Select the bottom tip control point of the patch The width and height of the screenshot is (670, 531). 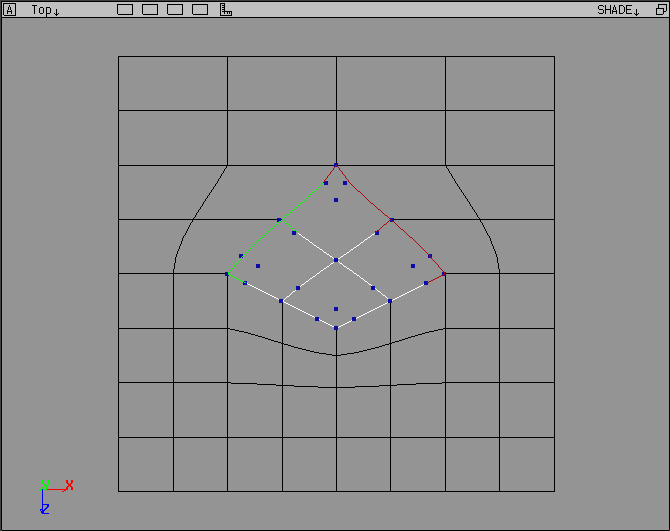coord(336,328)
